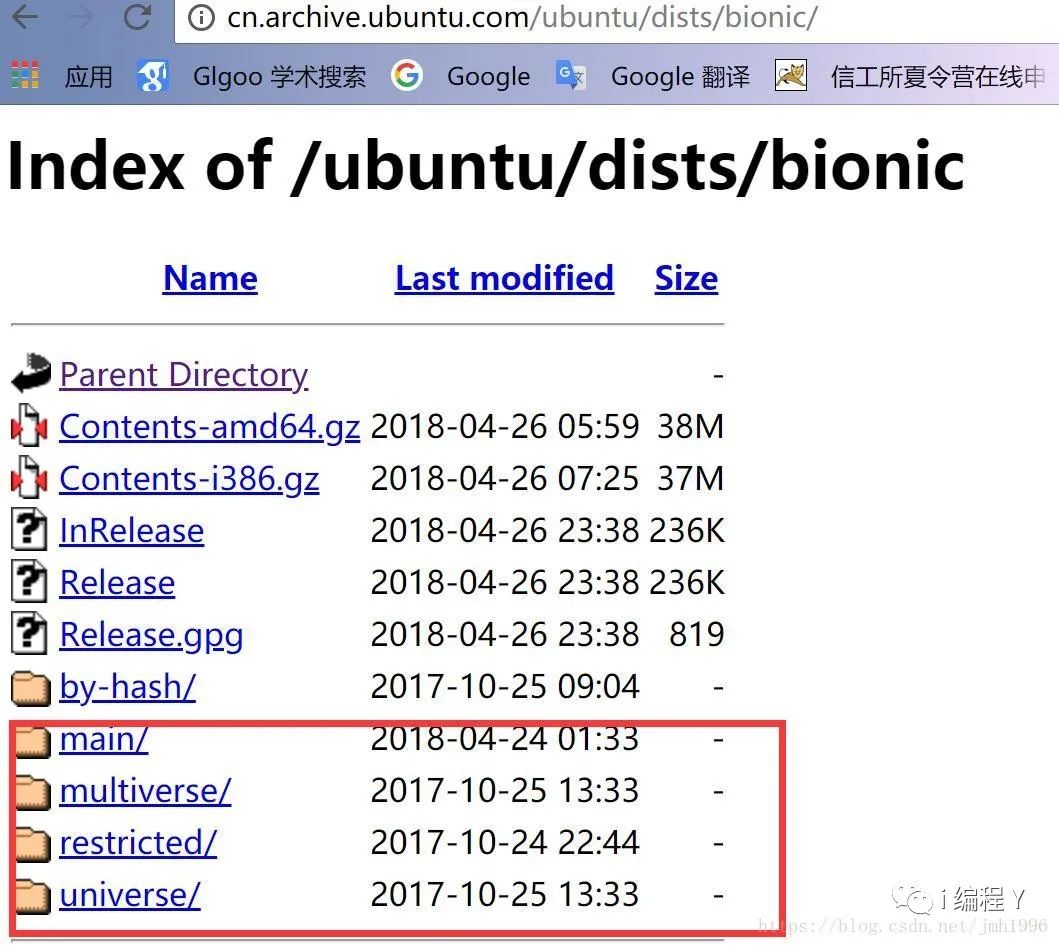Image resolution: width=1059 pixels, height=946 pixels.
Task: Open the Parent Directory link
Action: click(x=184, y=375)
